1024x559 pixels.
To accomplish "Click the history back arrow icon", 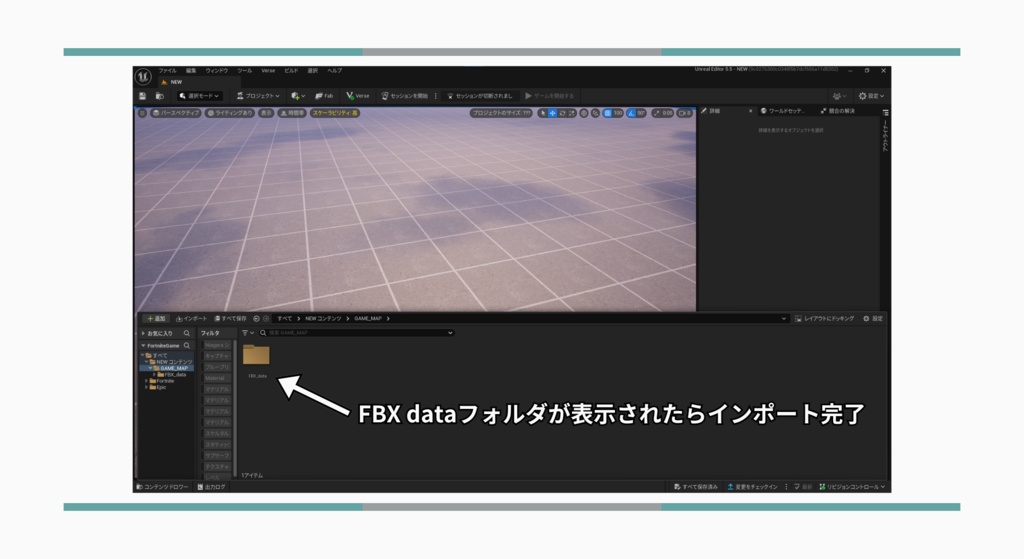I will pos(256,319).
